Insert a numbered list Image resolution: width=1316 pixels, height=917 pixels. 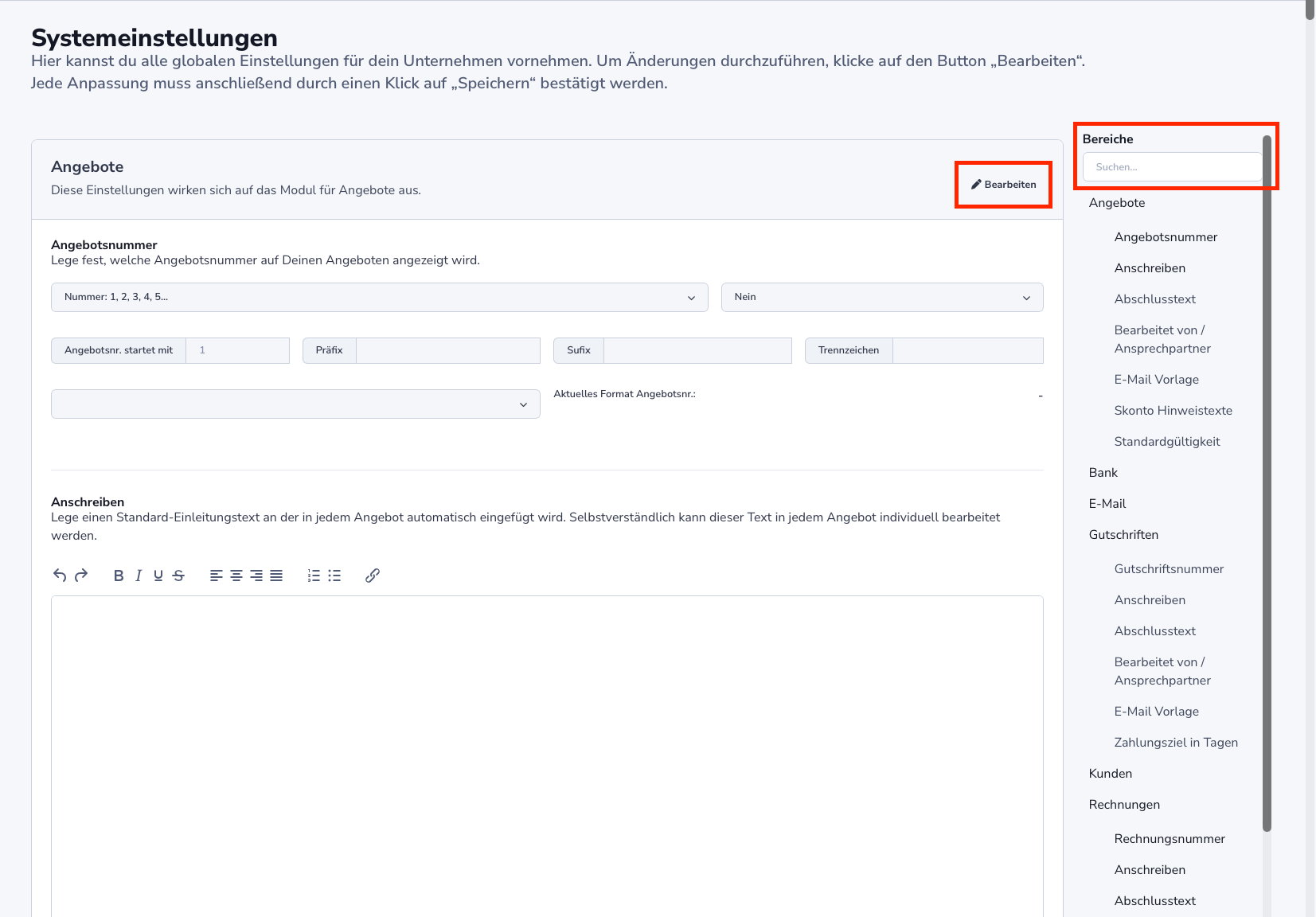coord(314,576)
